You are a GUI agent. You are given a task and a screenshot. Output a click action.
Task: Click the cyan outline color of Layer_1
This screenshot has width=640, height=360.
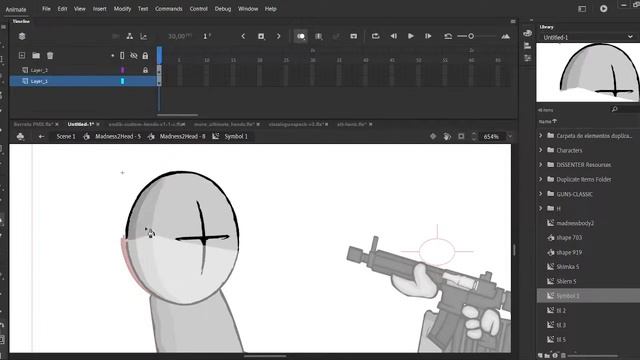coord(122,81)
